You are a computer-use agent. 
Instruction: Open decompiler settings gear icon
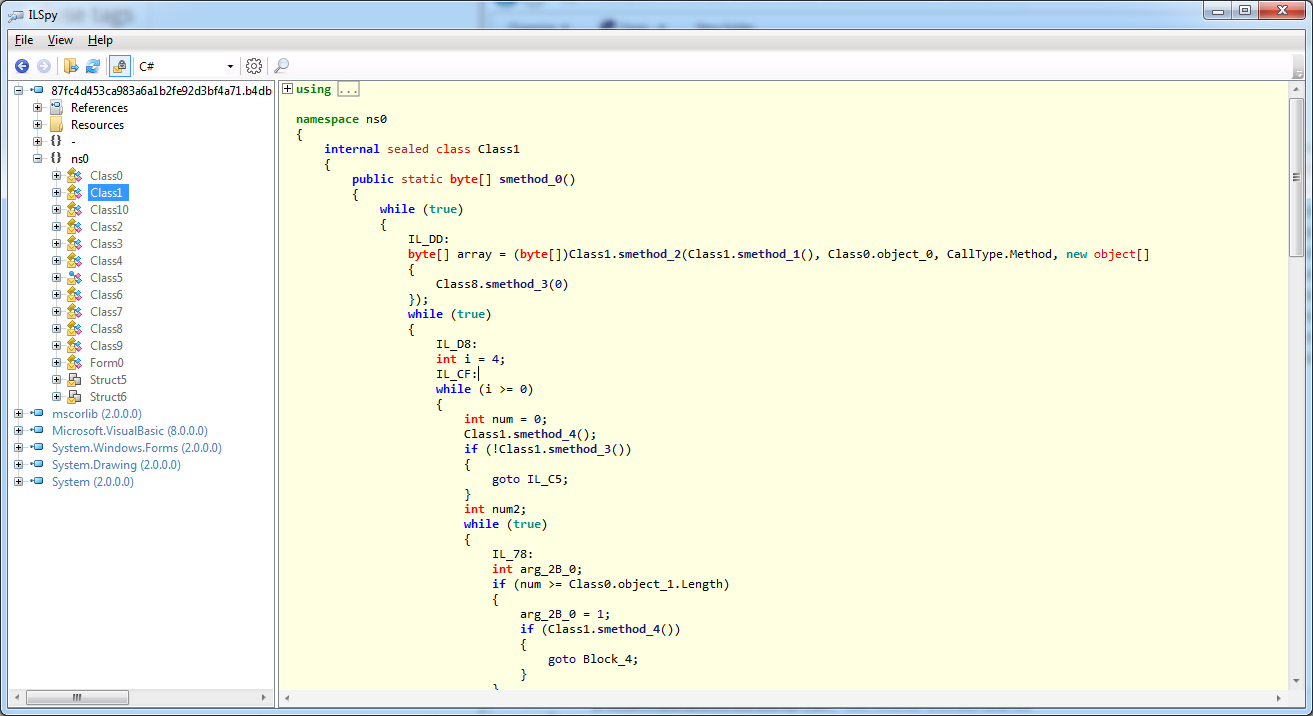click(x=254, y=66)
